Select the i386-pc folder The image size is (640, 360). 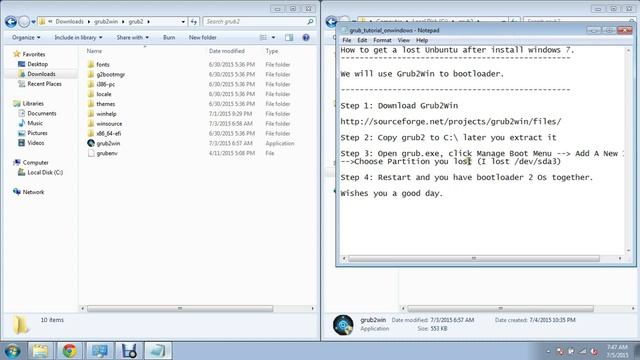(x=106, y=84)
